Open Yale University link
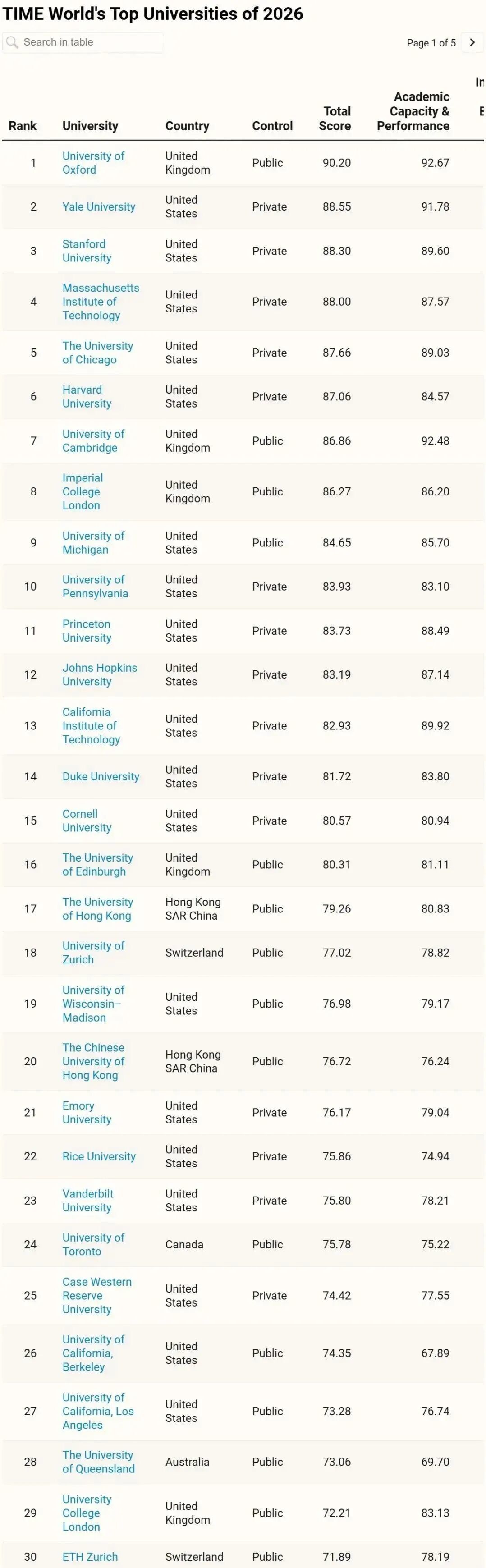The height and width of the screenshot is (1568, 486). (99, 207)
